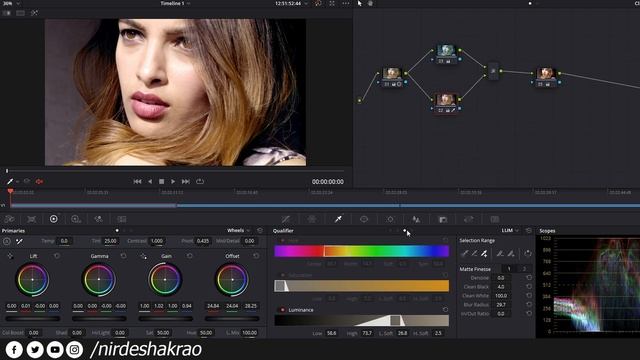Open the LUM qualifier mode dropdown
The height and width of the screenshot is (360, 640).
[510, 231]
